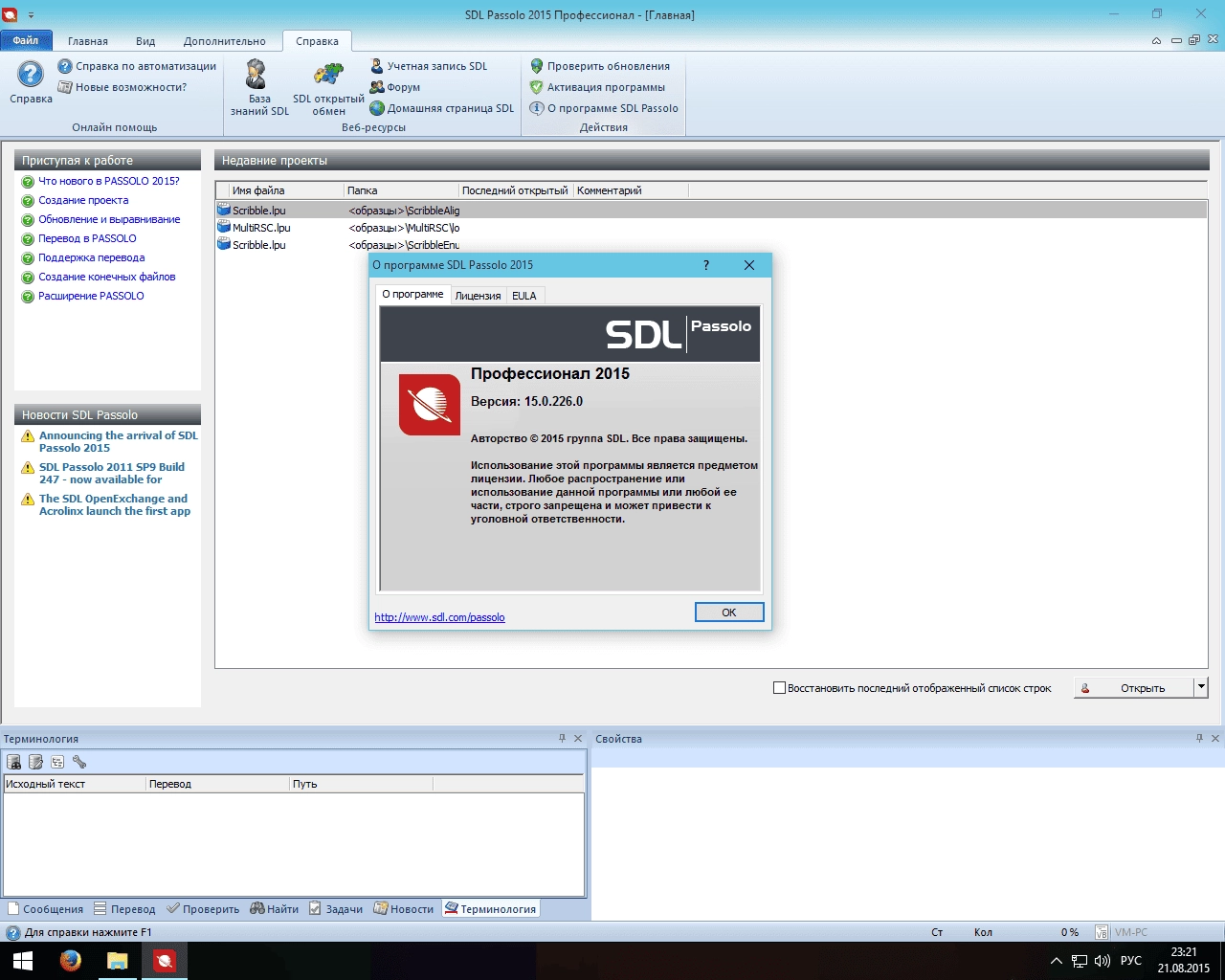Close the О программе SDL Passolo 2015 dialog

coord(749,265)
